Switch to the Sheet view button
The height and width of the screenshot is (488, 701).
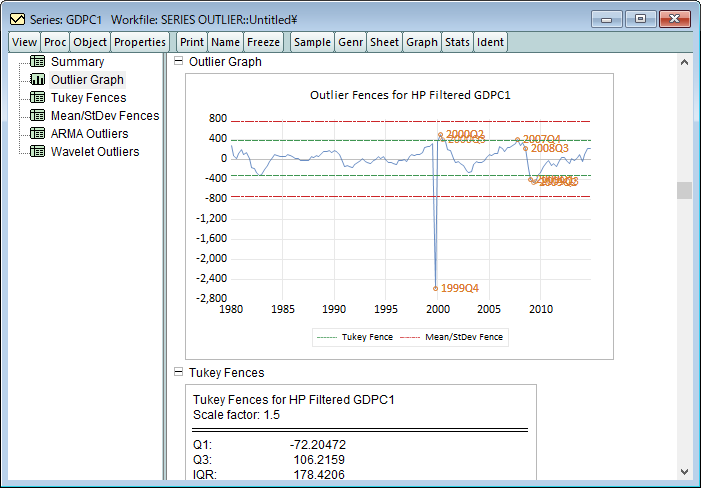click(384, 42)
